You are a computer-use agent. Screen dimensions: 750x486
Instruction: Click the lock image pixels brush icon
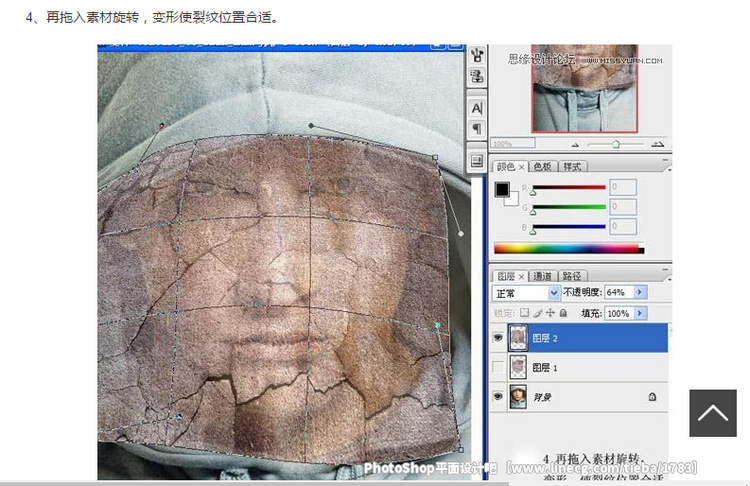(539, 313)
